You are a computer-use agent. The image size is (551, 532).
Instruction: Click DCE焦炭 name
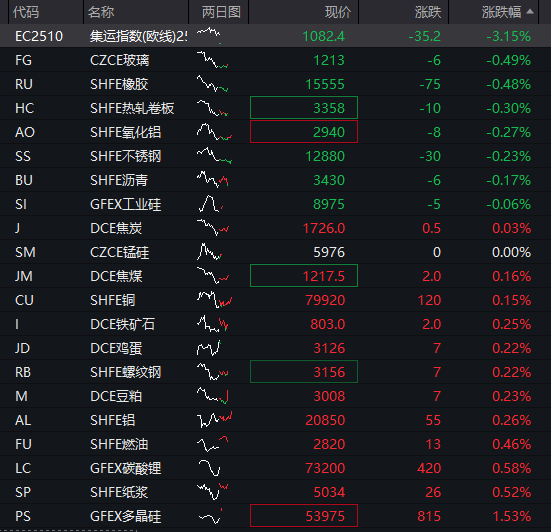[116, 228]
